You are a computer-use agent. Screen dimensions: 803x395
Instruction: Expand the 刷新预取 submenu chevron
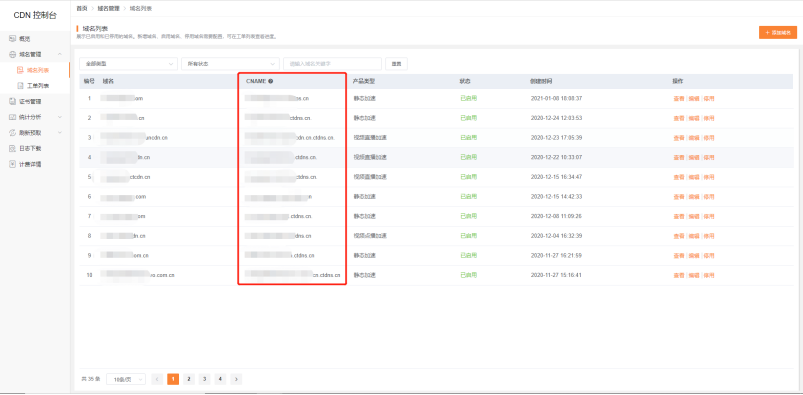pyautogui.click(x=60, y=133)
